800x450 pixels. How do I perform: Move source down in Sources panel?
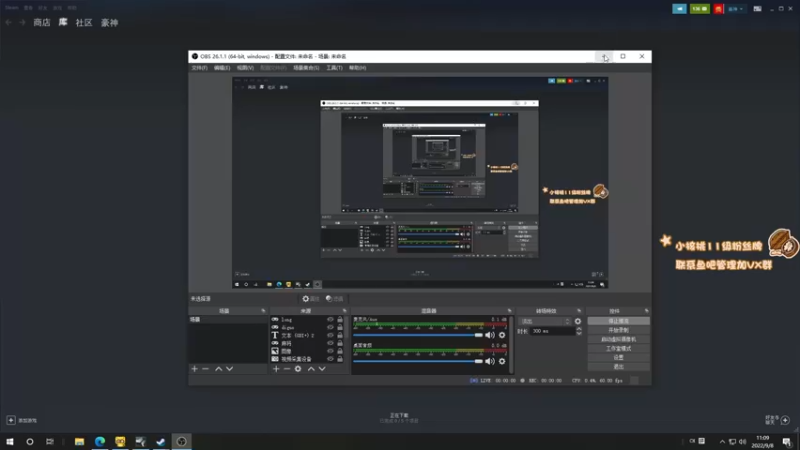[322, 369]
